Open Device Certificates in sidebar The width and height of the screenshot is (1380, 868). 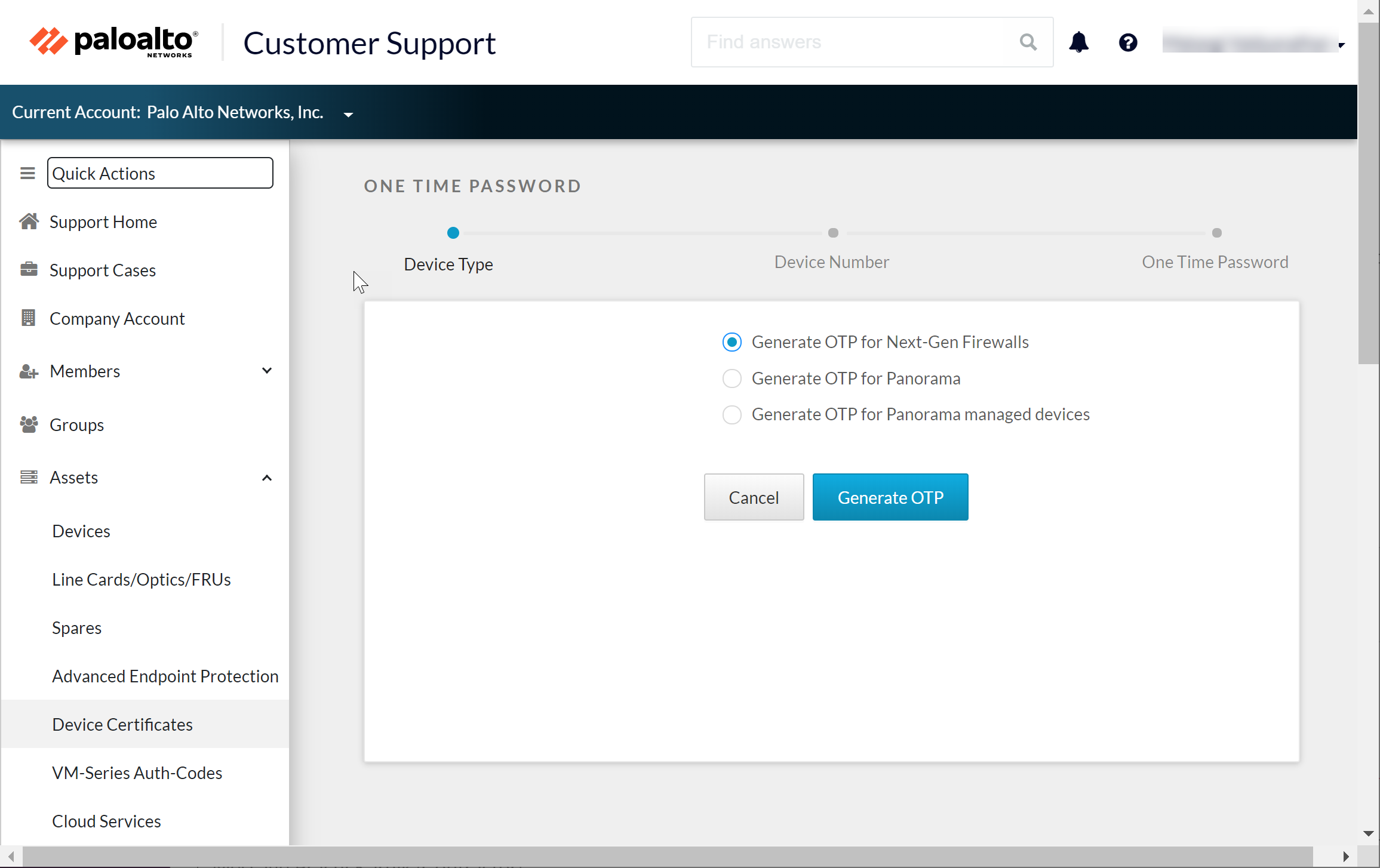[x=122, y=724]
